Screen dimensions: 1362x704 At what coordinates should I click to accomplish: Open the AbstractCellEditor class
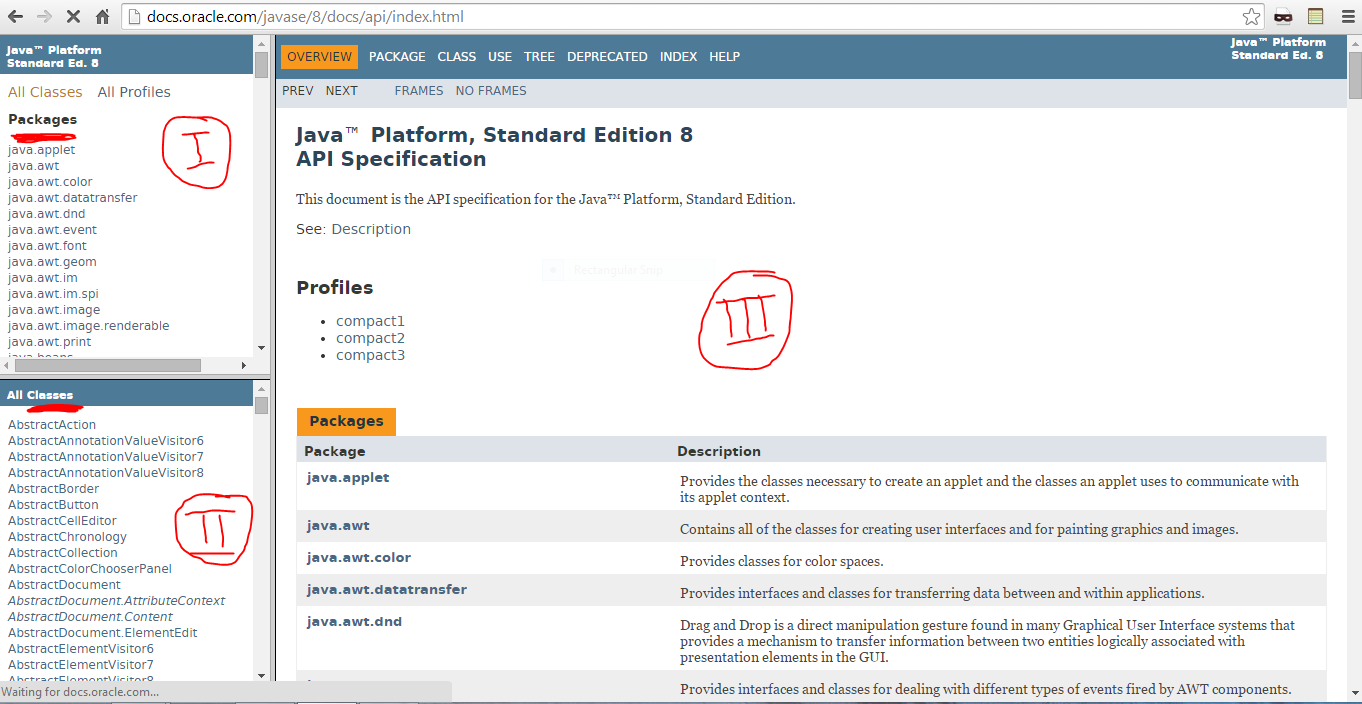tap(62, 521)
